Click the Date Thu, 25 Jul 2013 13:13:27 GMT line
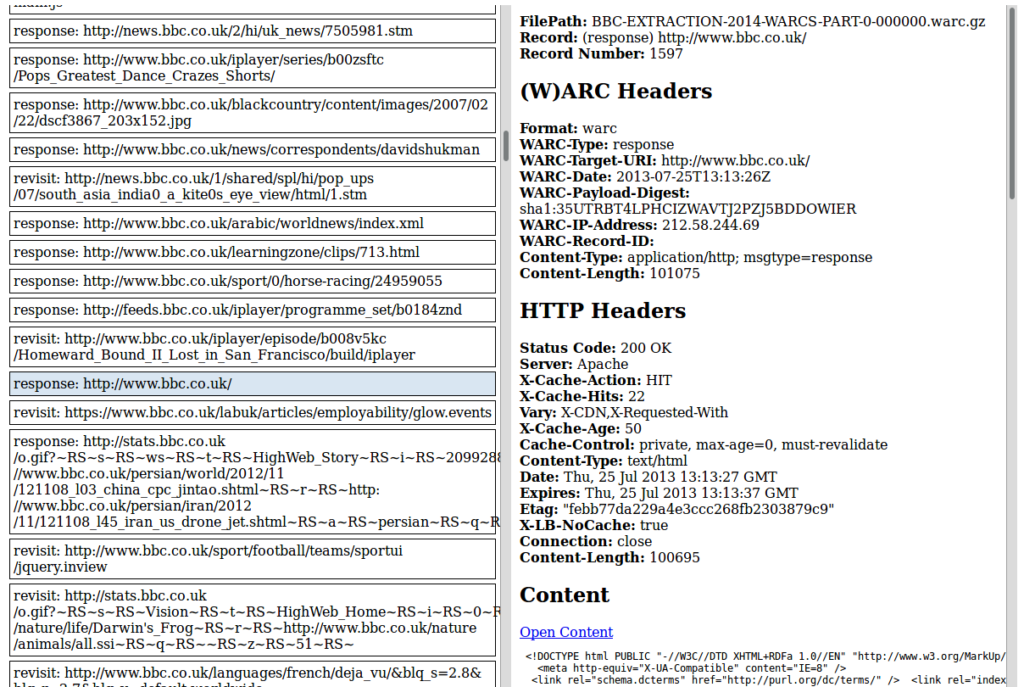The height and width of the screenshot is (687, 1024). point(648,477)
